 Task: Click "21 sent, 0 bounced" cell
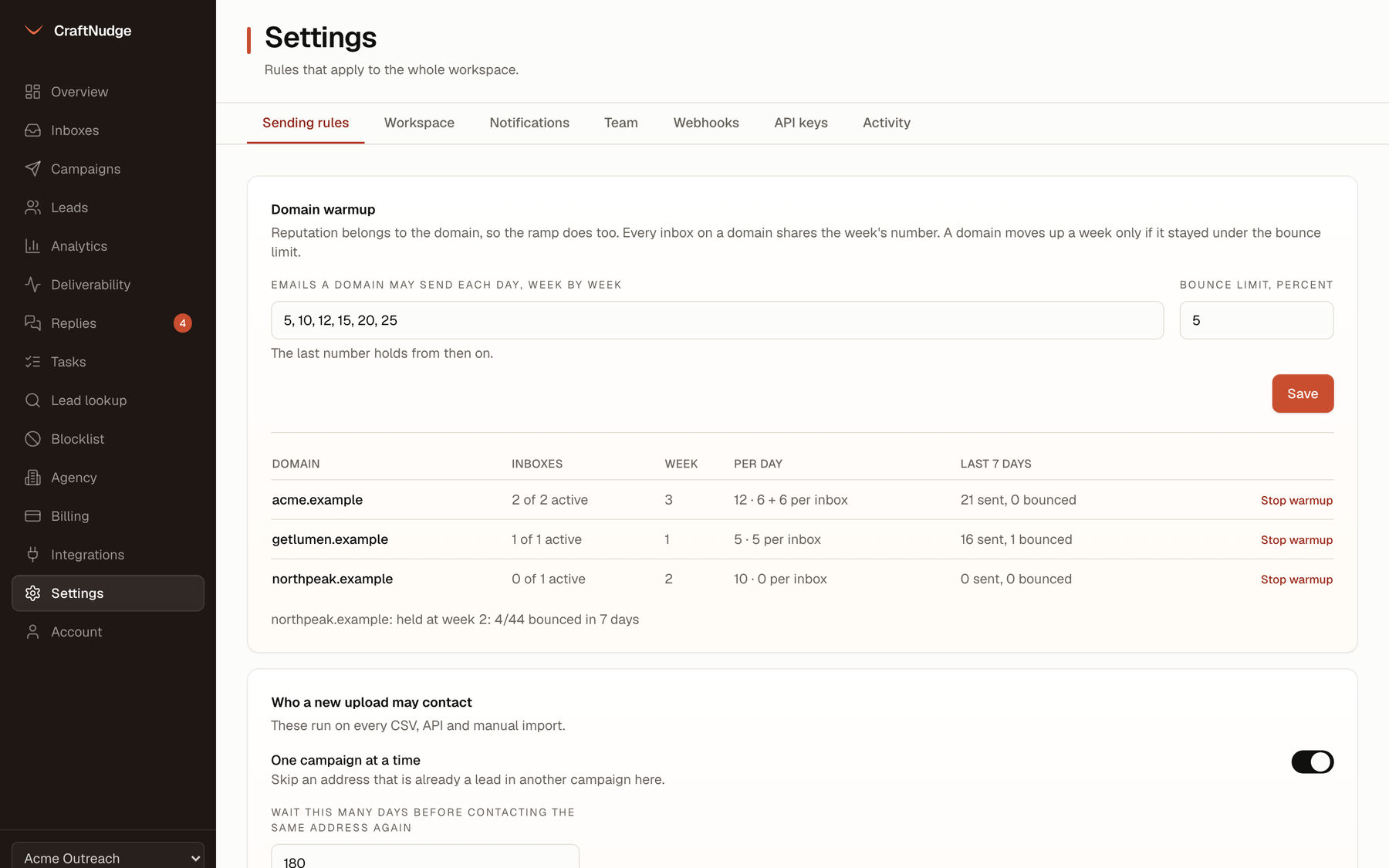1018,500
